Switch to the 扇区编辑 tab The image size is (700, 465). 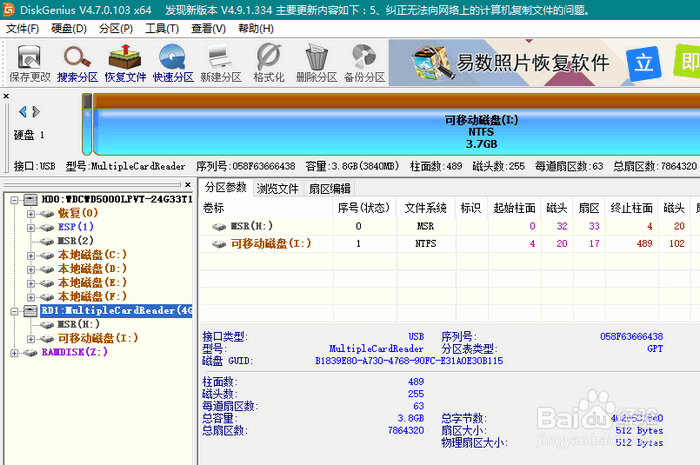[330, 189]
